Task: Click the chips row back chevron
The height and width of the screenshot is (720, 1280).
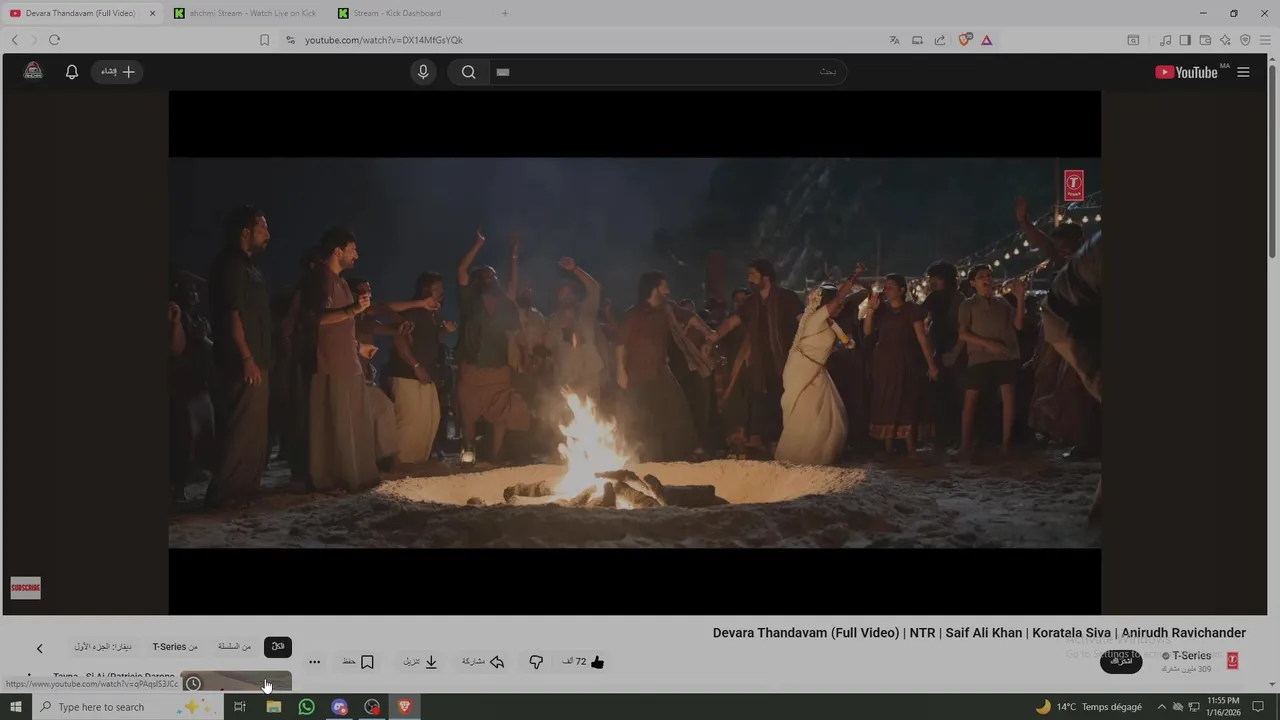Action: click(40, 648)
